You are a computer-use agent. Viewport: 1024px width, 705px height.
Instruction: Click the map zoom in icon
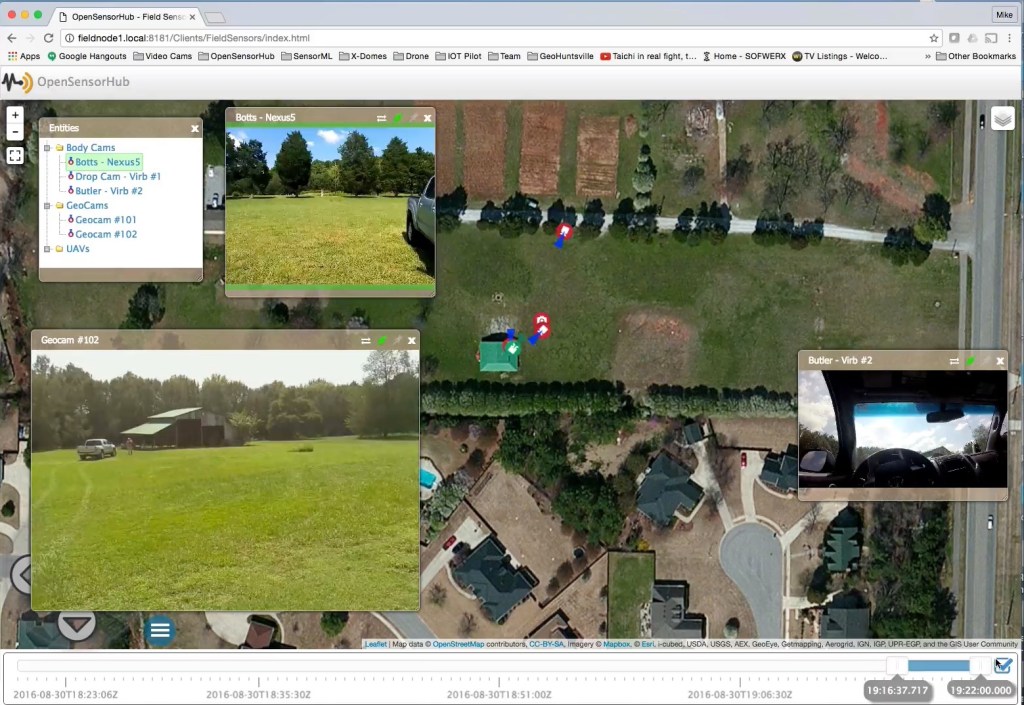14,115
